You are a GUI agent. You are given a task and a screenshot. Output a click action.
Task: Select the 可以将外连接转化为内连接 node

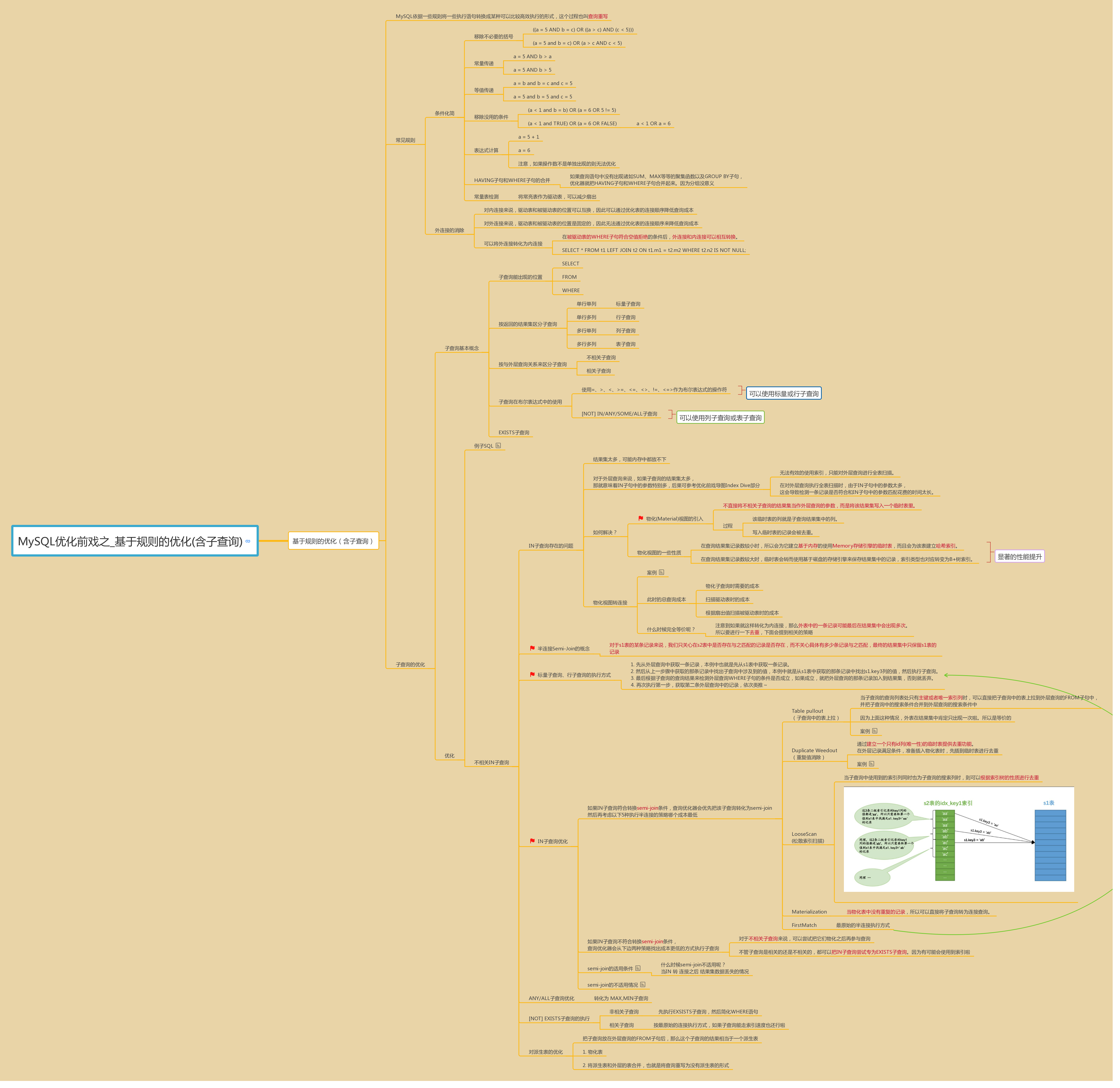pos(517,245)
